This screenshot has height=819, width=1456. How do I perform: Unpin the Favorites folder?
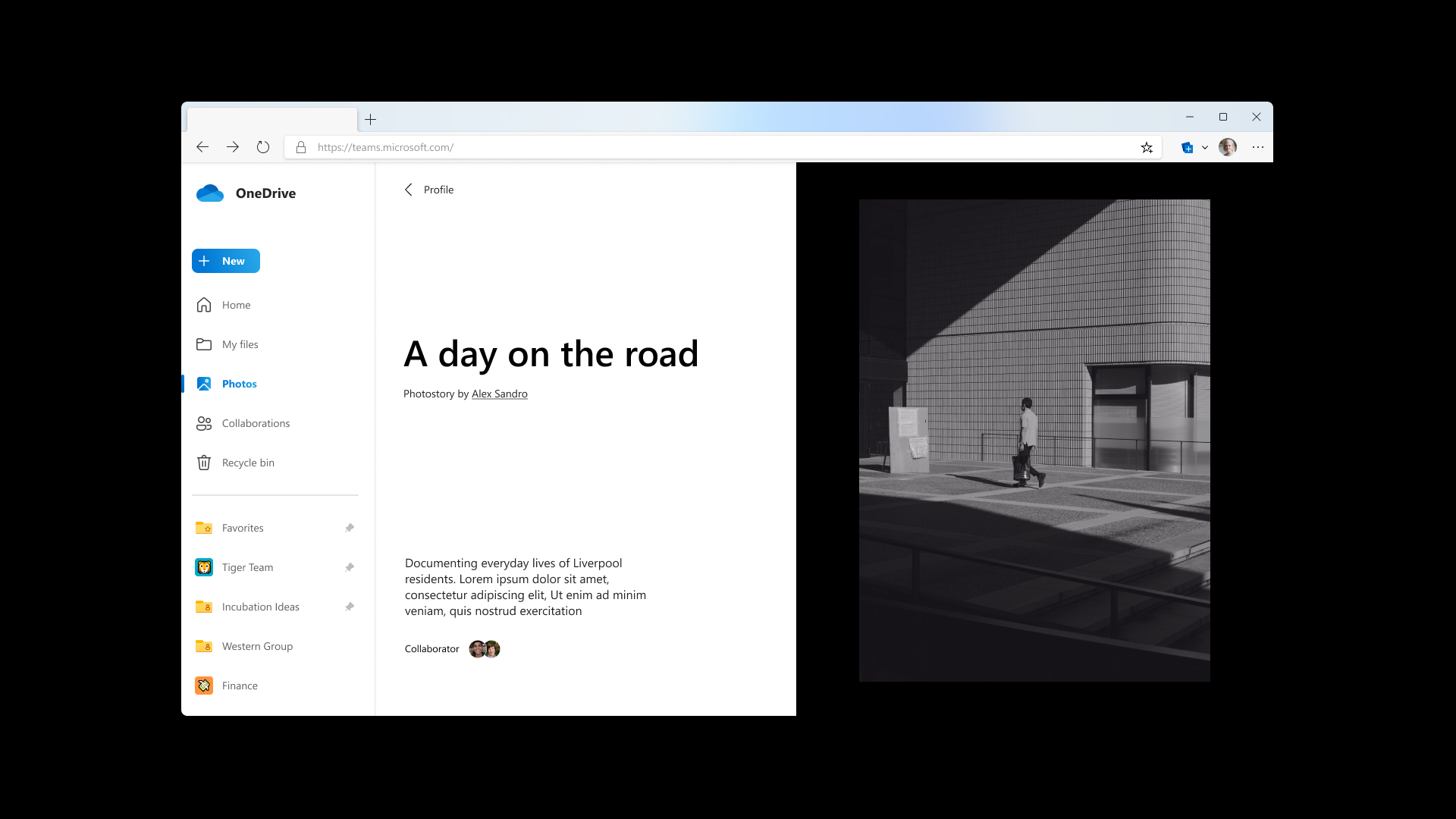pos(350,528)
